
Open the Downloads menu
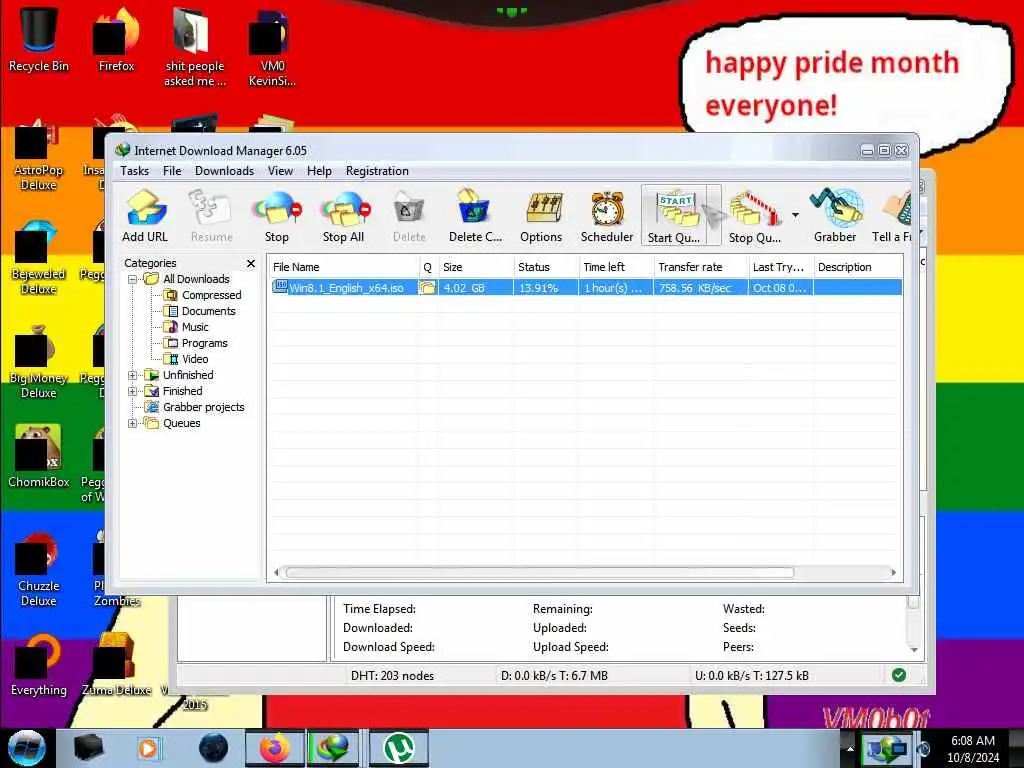(225, 171)
